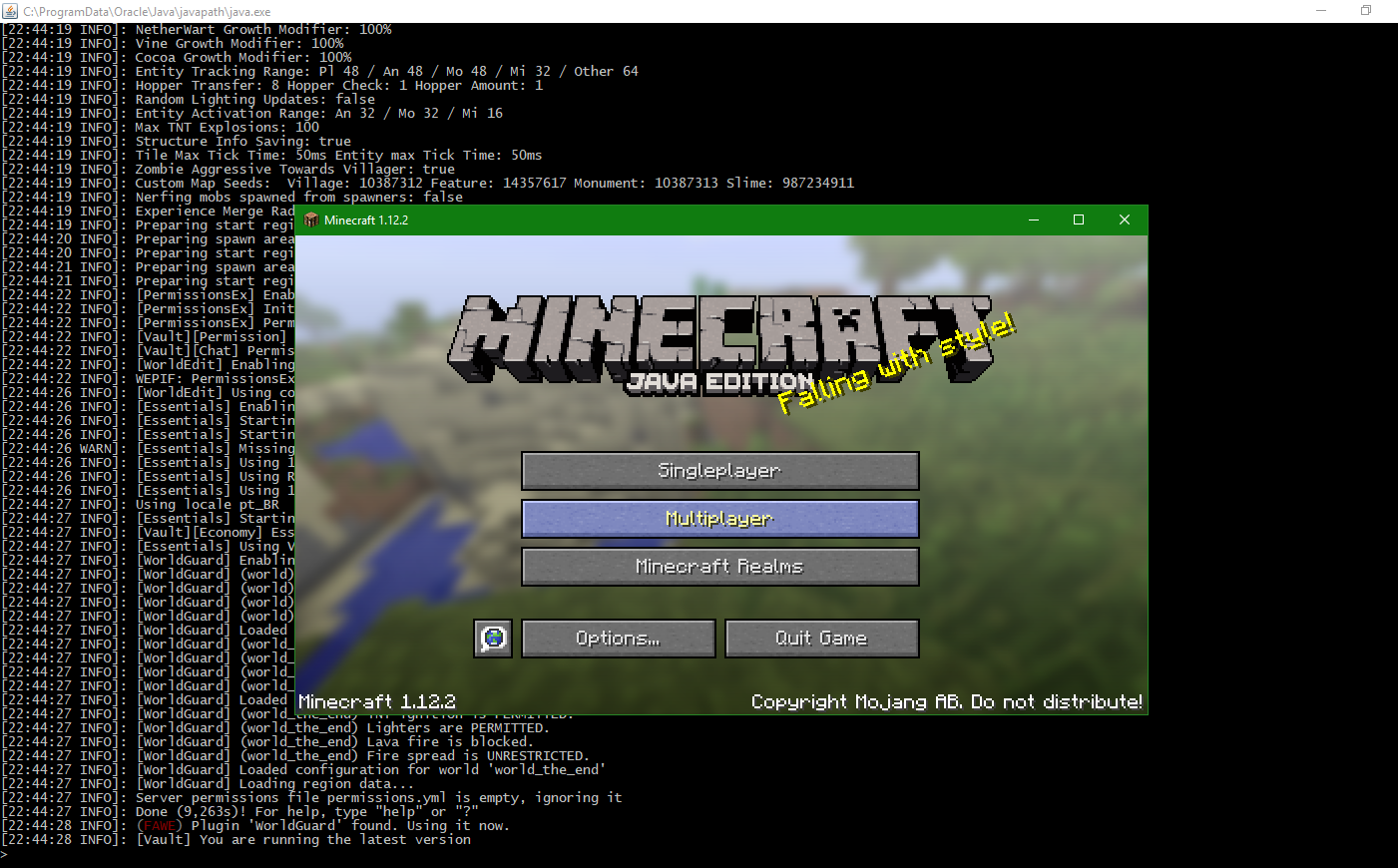Click the console line '[Vault] You are running the latest version'

235,839
